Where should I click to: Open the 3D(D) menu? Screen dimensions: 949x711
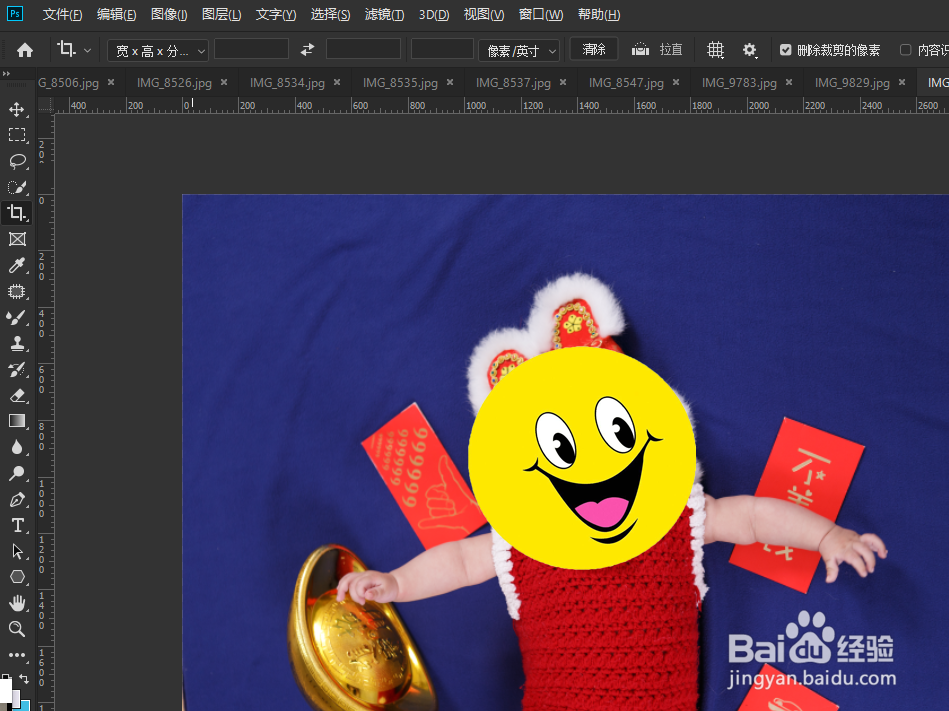[x=434, y=15]
